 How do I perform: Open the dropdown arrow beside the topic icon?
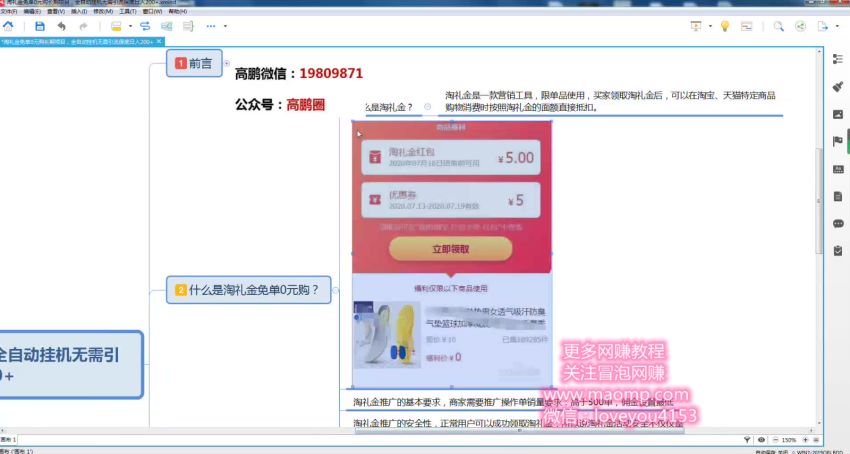(130, 26)
